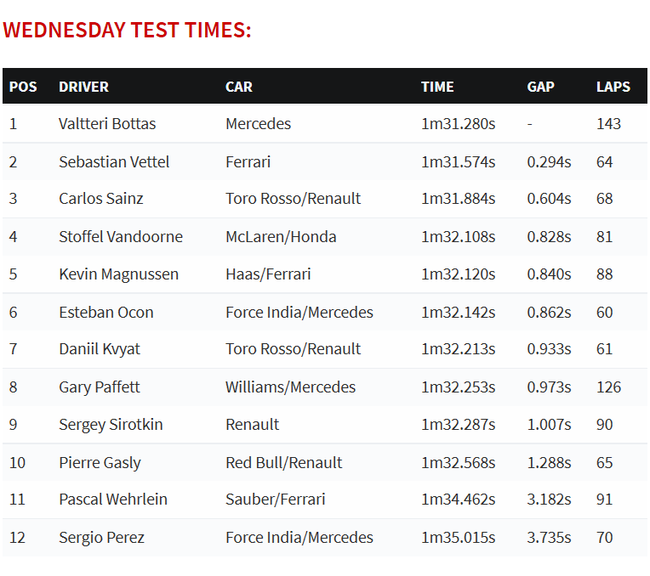Click Carlos Sainz driver cell
Image resolution: width=650 pixels, height=576 pixels.
tap(101, 198)
